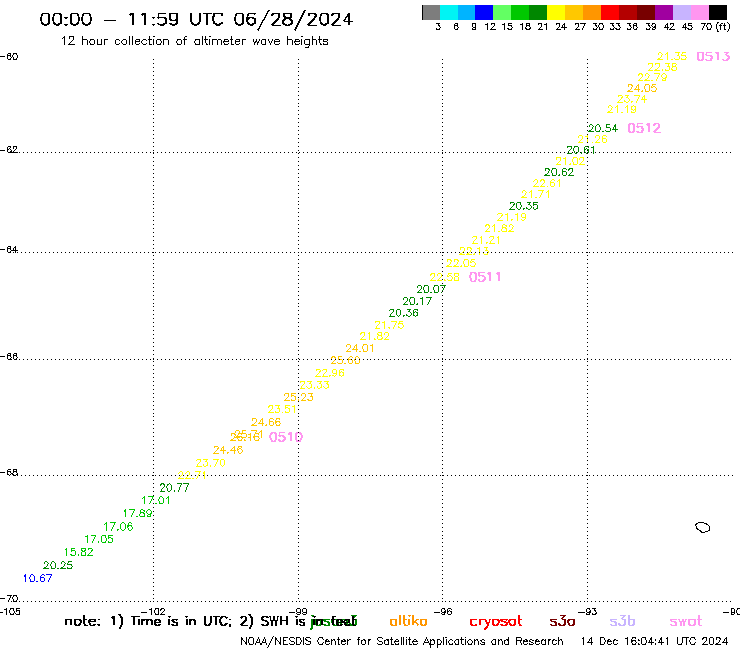This screenshot has width=740, height=650.
Task: Select the s3b satellite label
Action: pos(622,621)
